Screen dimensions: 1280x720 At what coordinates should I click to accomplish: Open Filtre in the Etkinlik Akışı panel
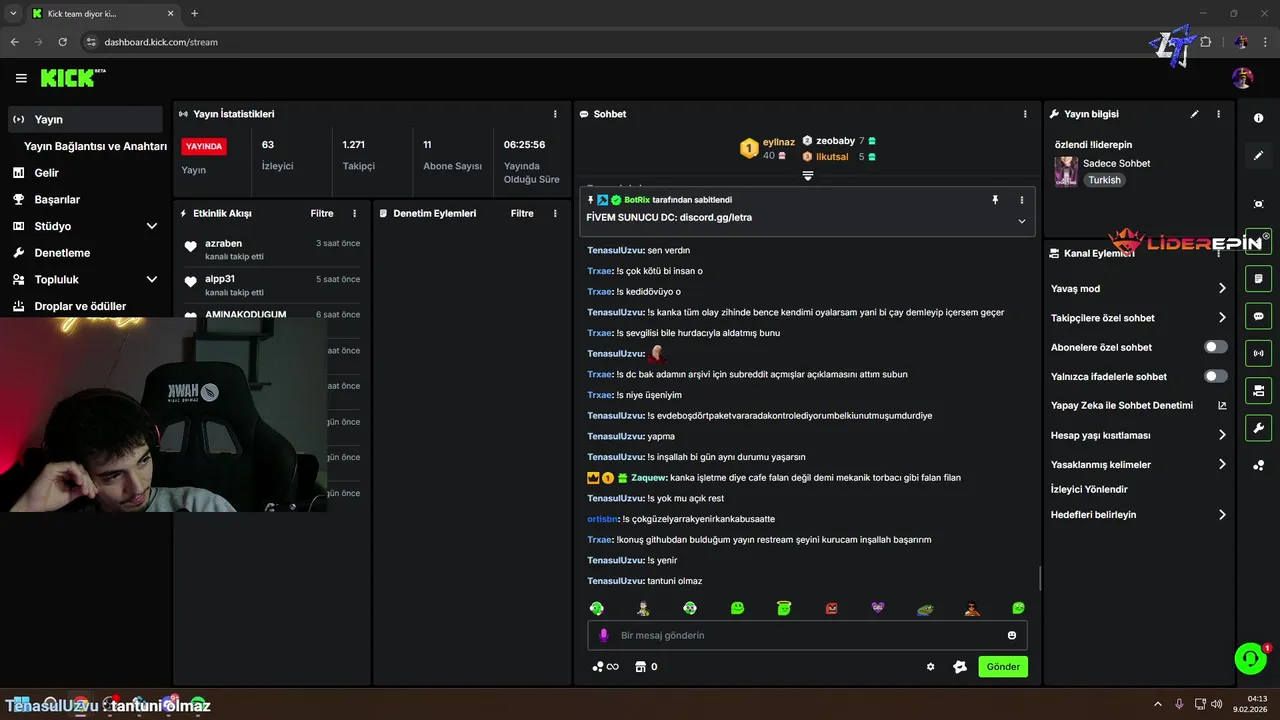322,213
